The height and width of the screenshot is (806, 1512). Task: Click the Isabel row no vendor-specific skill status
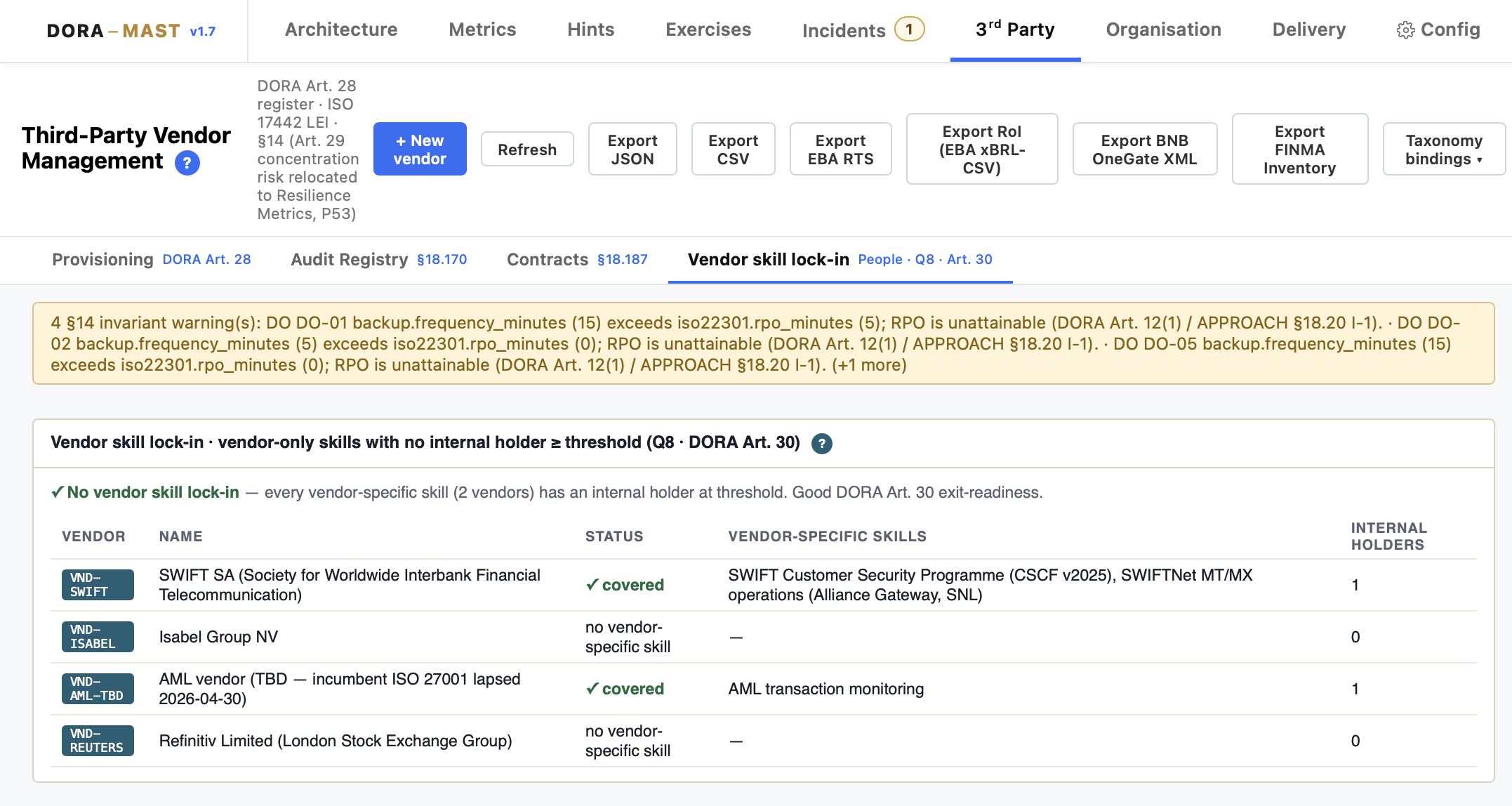(628, 637)
